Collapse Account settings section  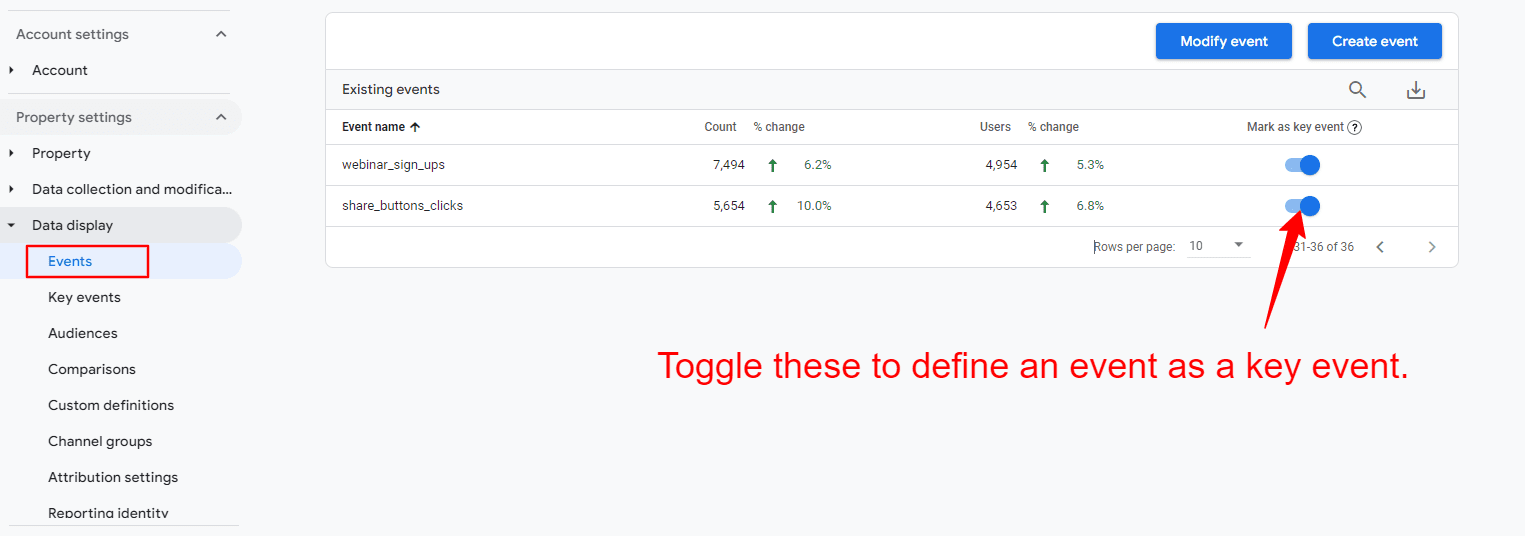(221, 34)
